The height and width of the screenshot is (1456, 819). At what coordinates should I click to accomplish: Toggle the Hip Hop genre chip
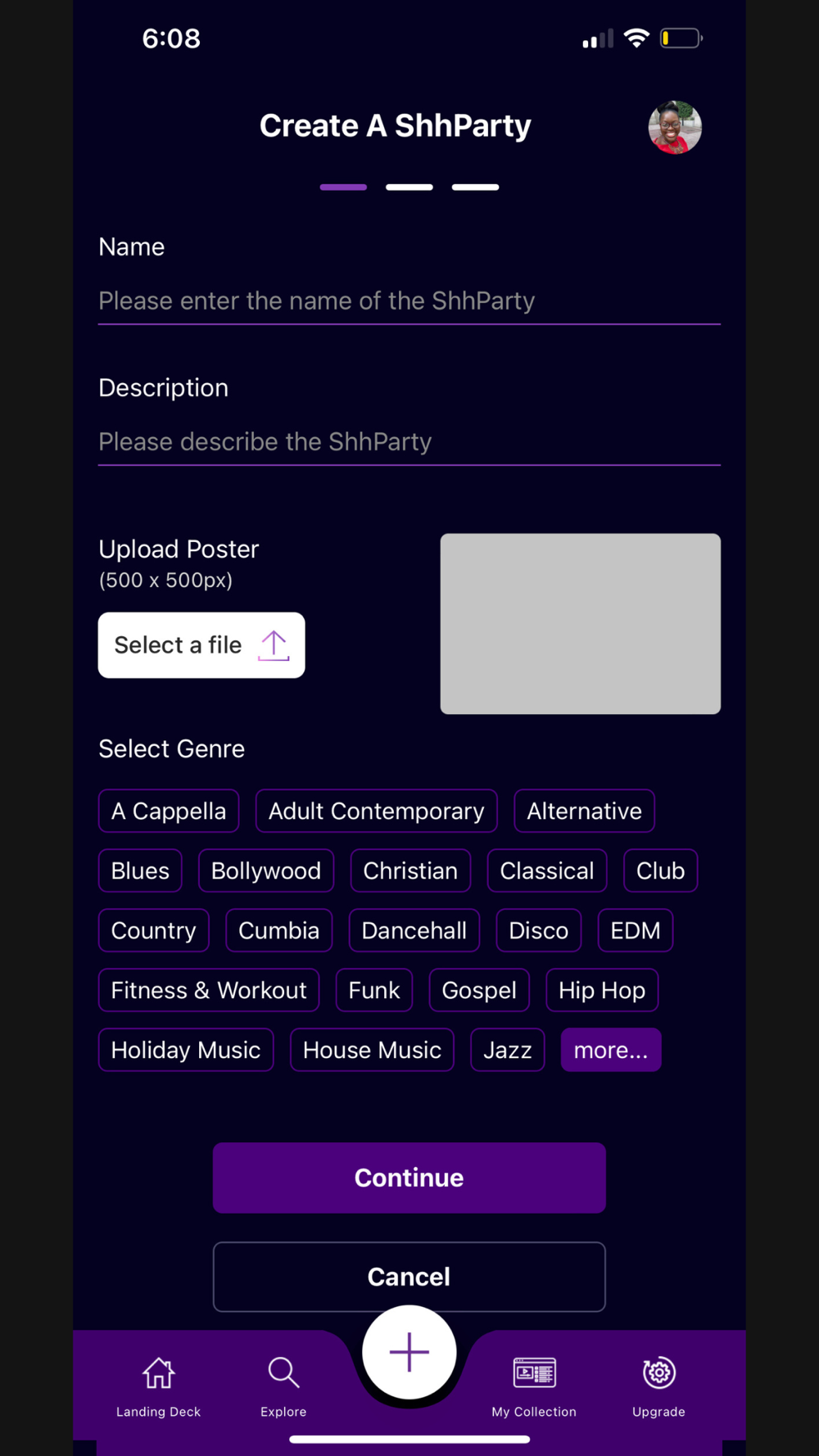(x=602, y=990)
